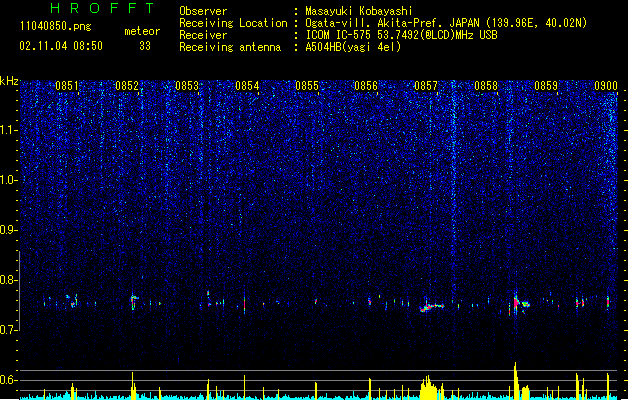Click the 0.6 kHz axis label
The width and height of the screenshot is (629, 400).
9,380
